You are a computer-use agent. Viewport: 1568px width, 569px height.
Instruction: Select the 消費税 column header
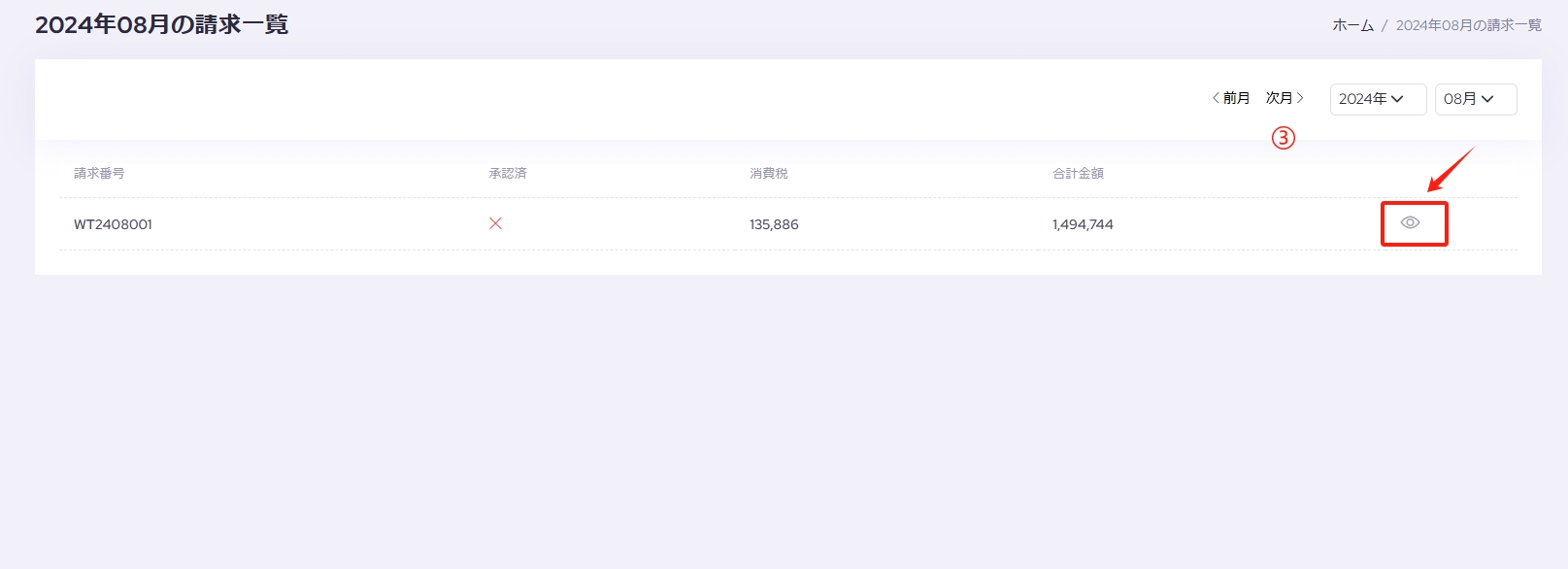point(769,173)
